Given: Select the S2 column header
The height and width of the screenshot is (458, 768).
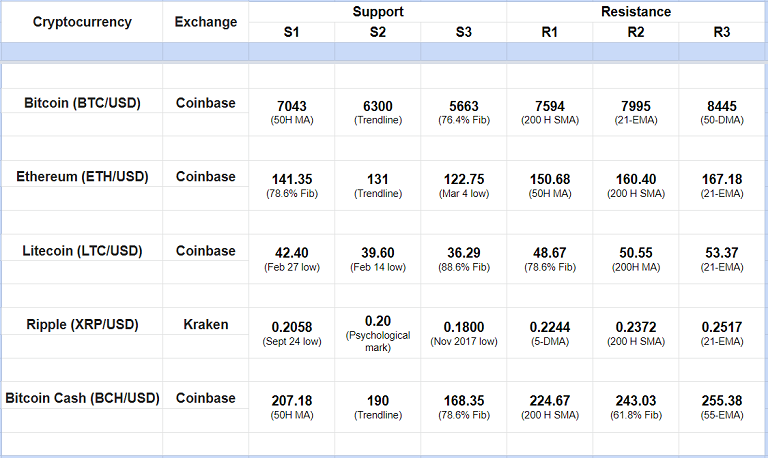Looking at the screenshot, I should (377, 32).
